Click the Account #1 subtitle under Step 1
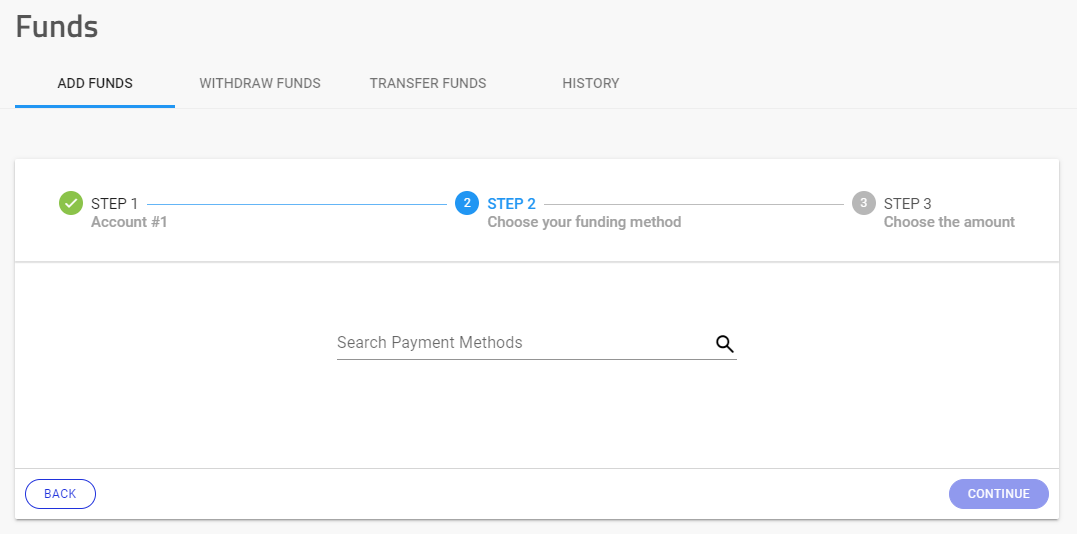The image size is (1077, 534). click(x=129, y=222)
